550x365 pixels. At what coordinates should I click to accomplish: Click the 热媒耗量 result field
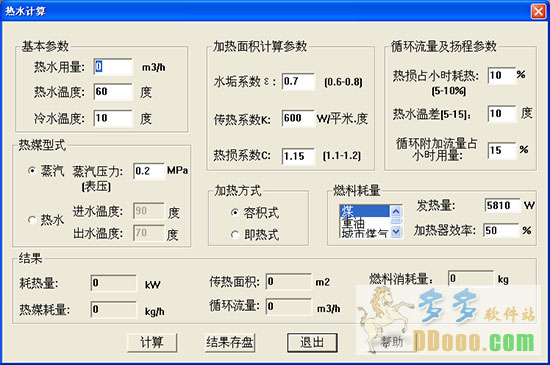click(114, 310)
